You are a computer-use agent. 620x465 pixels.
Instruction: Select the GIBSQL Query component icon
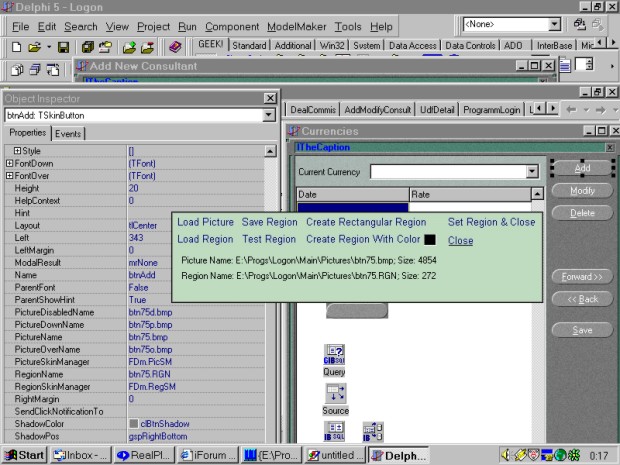point(334,355)
